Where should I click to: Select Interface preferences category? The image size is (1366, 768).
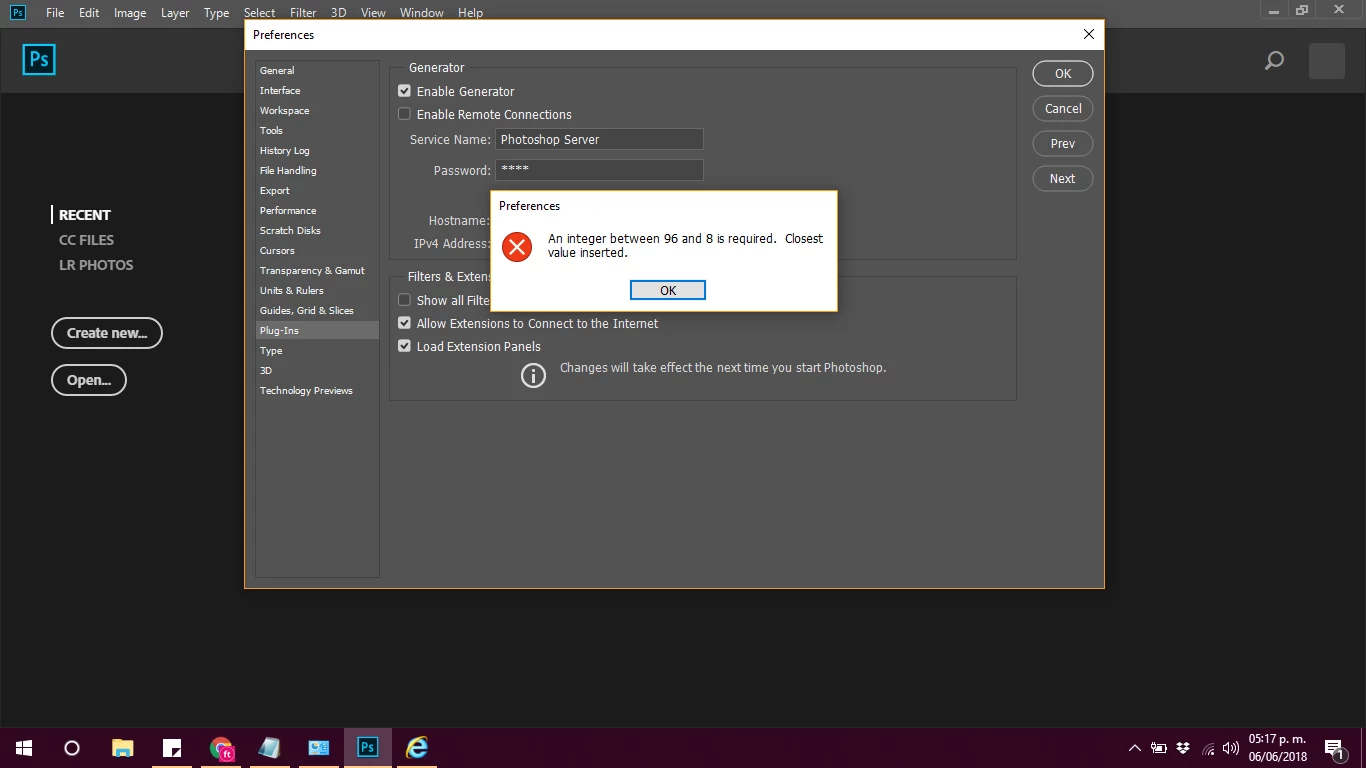(x=317, y=90)
